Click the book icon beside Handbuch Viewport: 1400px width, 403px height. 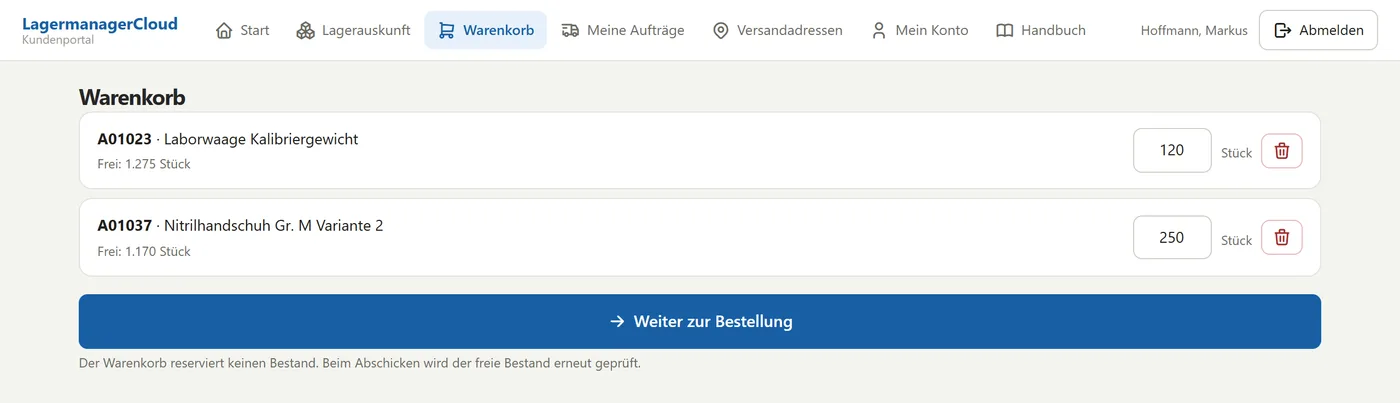coord(1005,30)
